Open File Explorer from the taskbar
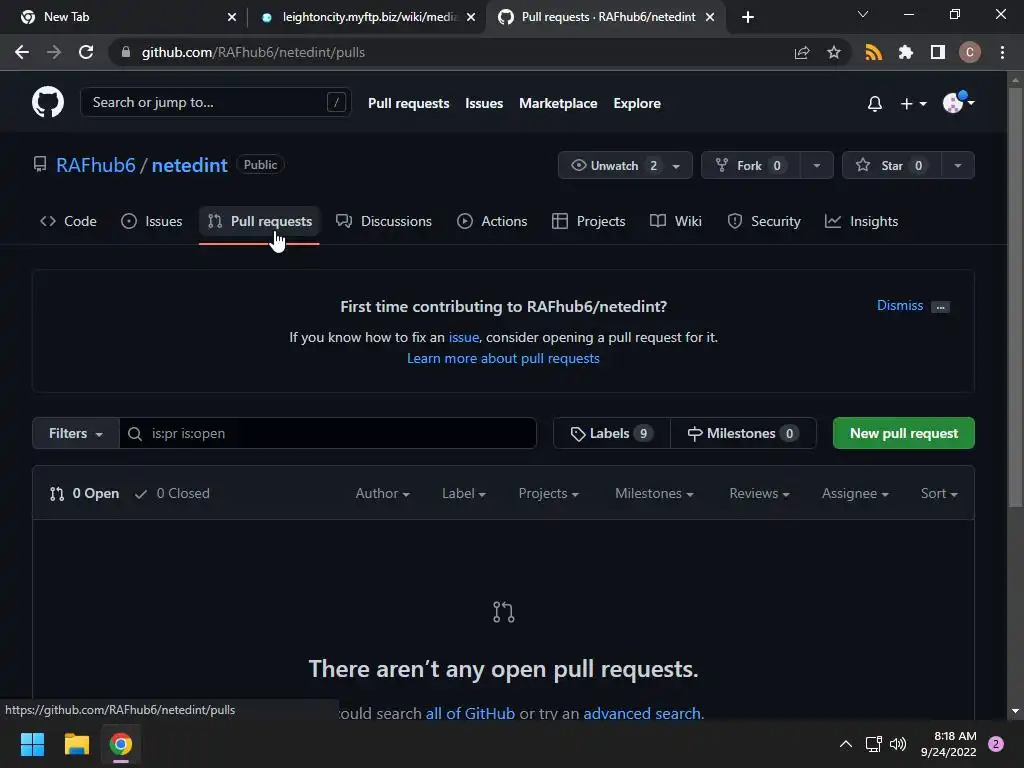The image size is (1024, 768). click(76, 744)
